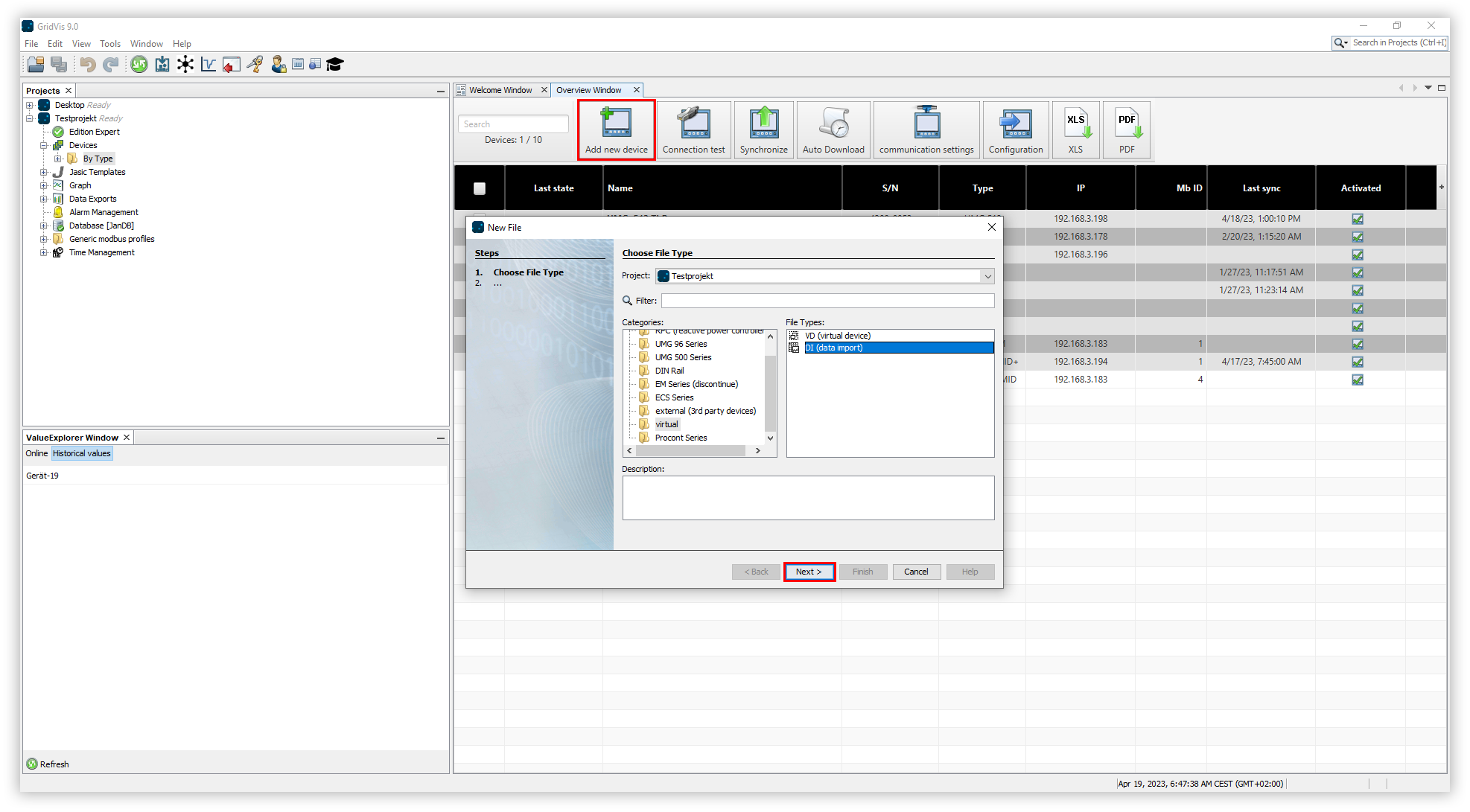Switch to the Welcome Window tab
The height and width of the screenshot is (812, 1470).
tap(500, 90)
